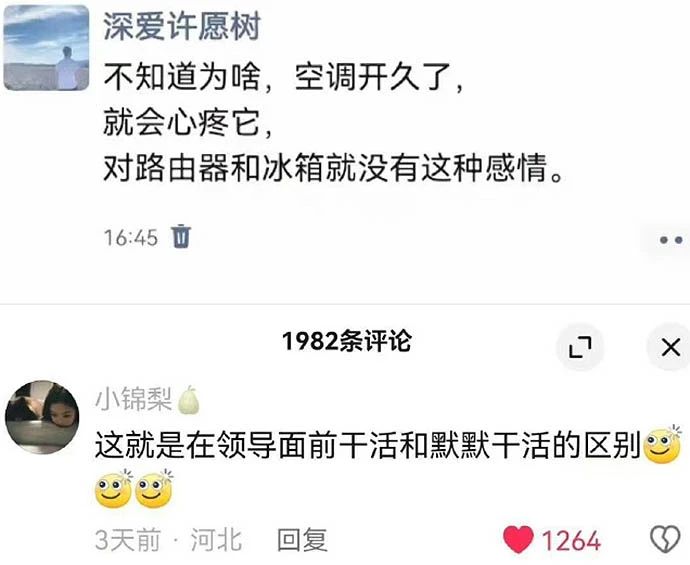Dislike the comment with broken heart icon
690x565 pixels.
coord(665,539)
